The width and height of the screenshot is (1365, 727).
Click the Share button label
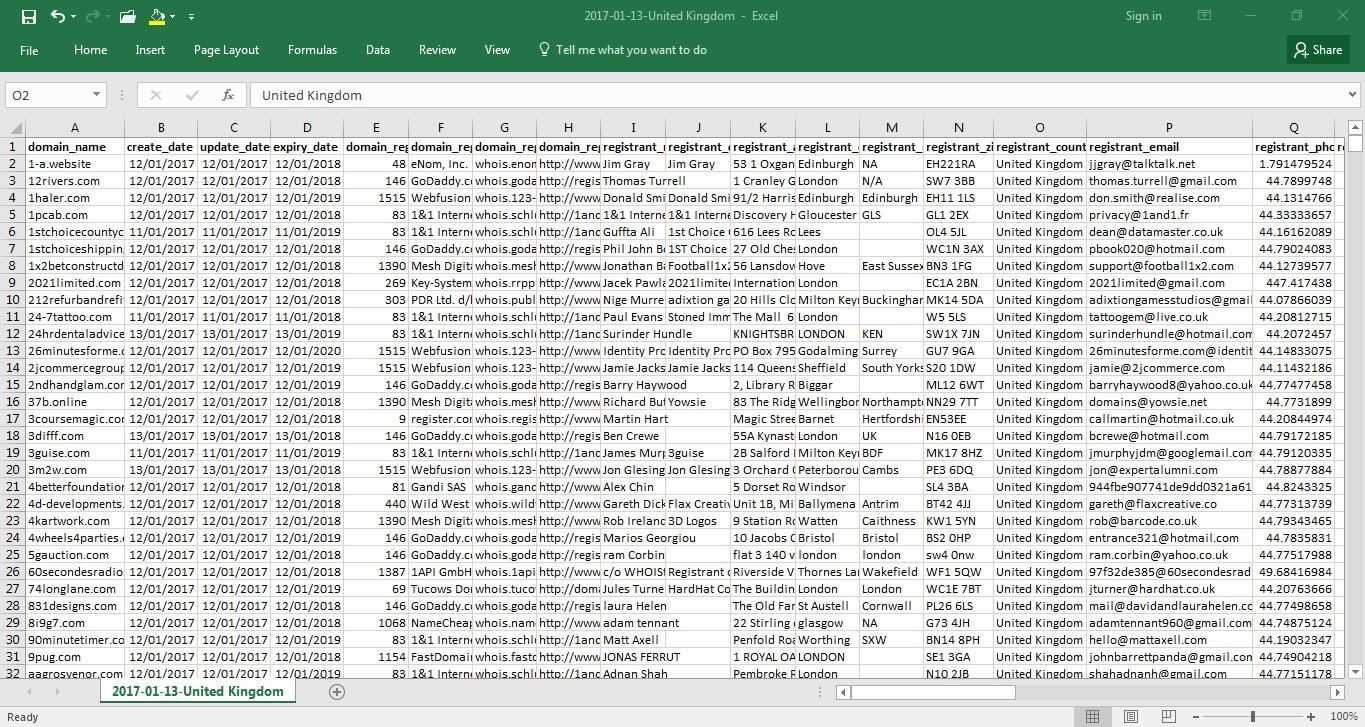pyautogui.click(x=1327, y=50)
